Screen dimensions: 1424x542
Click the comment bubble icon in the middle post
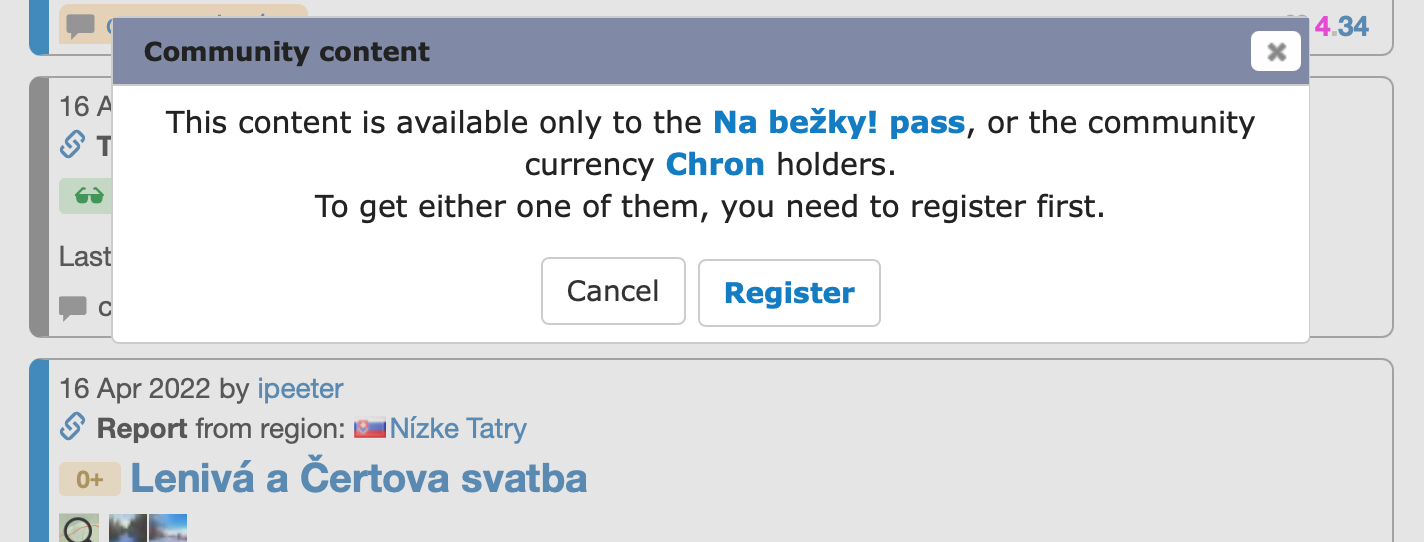73,308
